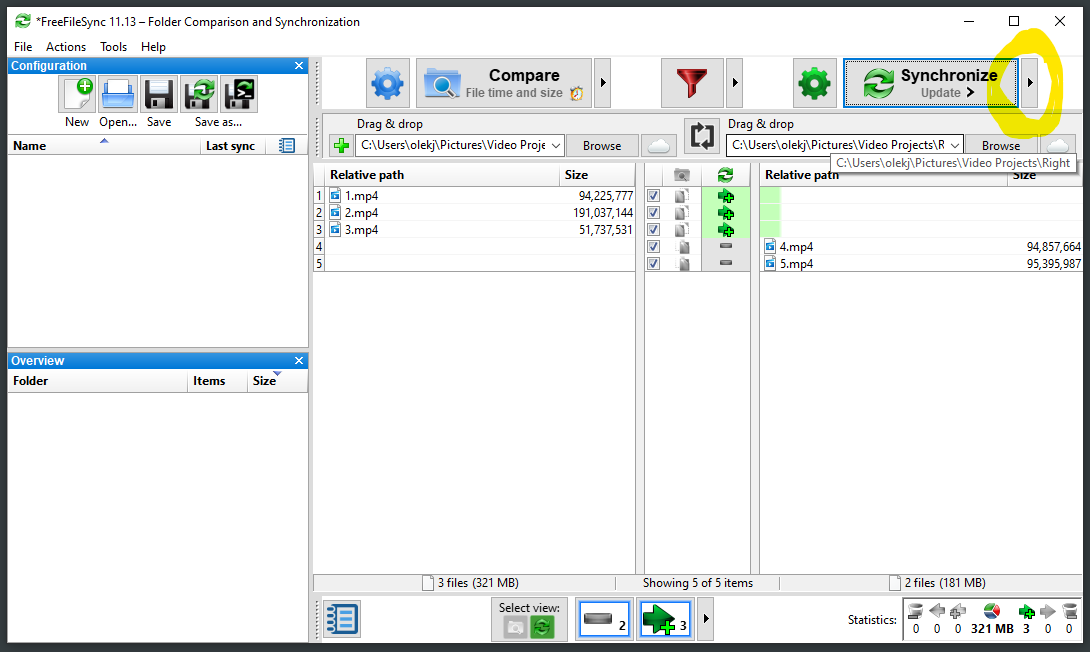Open the red funnel filter settings
The height and width of the screenshot is (652, 1090).
click(x=692, y=83)
